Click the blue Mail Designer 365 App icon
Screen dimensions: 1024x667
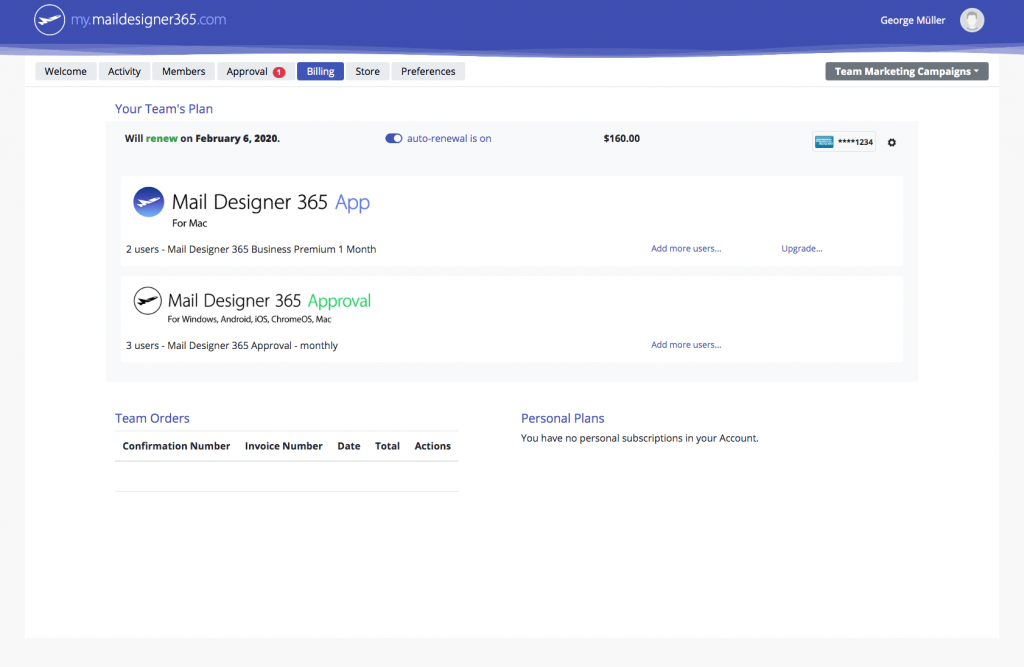(x=149, y=202)
